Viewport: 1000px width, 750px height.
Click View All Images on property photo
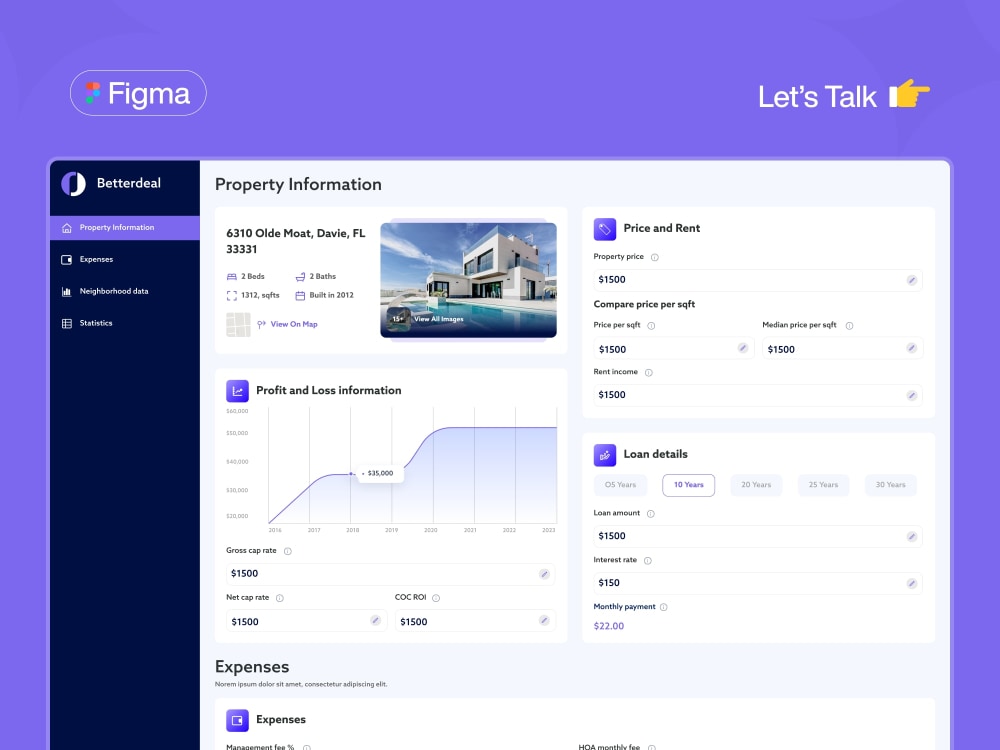click(x=439, y=319)
